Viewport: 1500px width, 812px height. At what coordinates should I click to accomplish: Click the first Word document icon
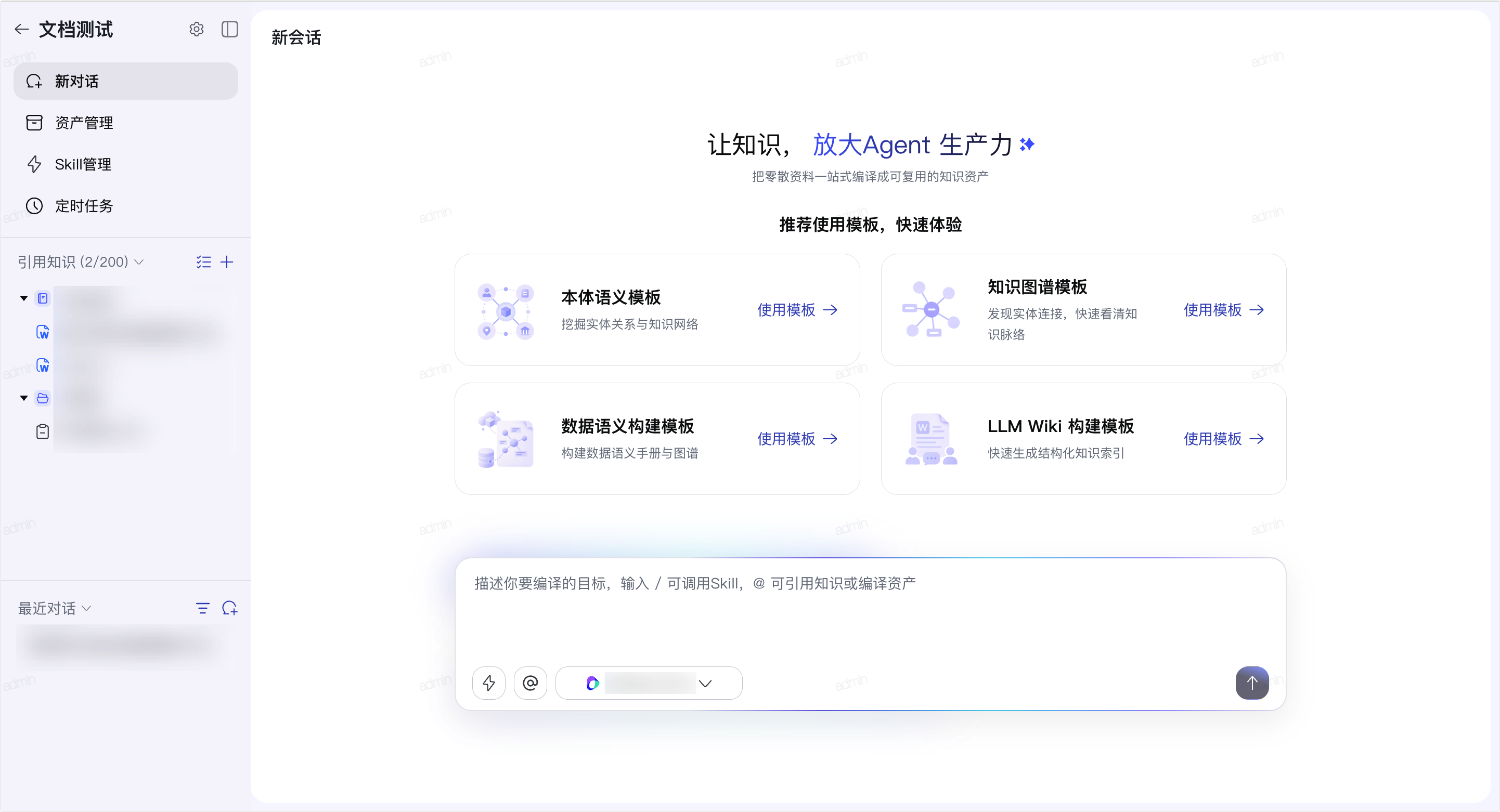[43, 332]
